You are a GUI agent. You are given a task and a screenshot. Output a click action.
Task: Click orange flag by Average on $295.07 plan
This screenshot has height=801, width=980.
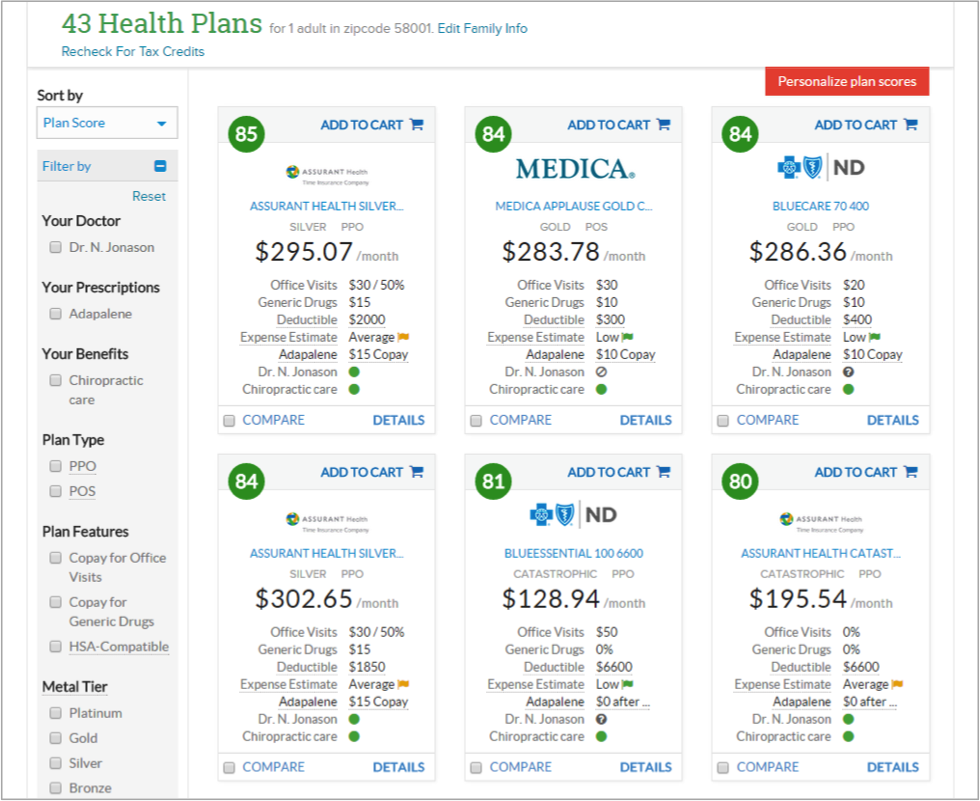point(403,337)
